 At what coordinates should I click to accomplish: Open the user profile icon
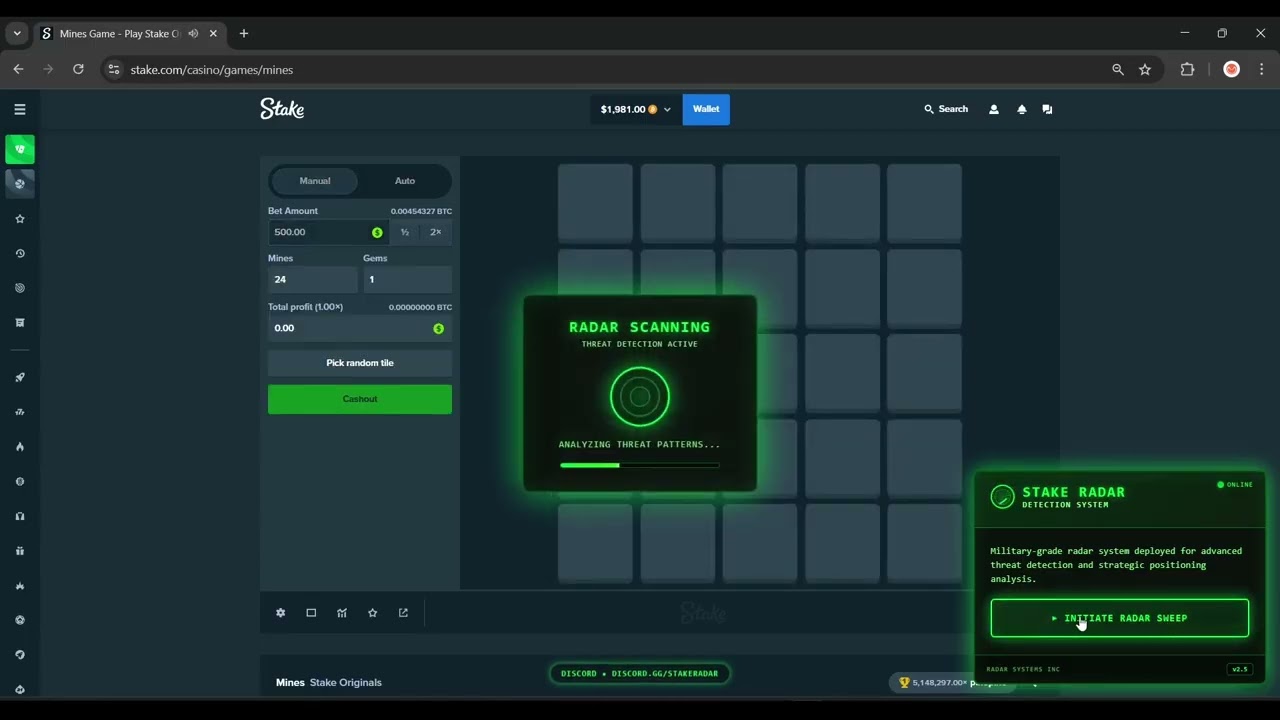coord(994,109)
